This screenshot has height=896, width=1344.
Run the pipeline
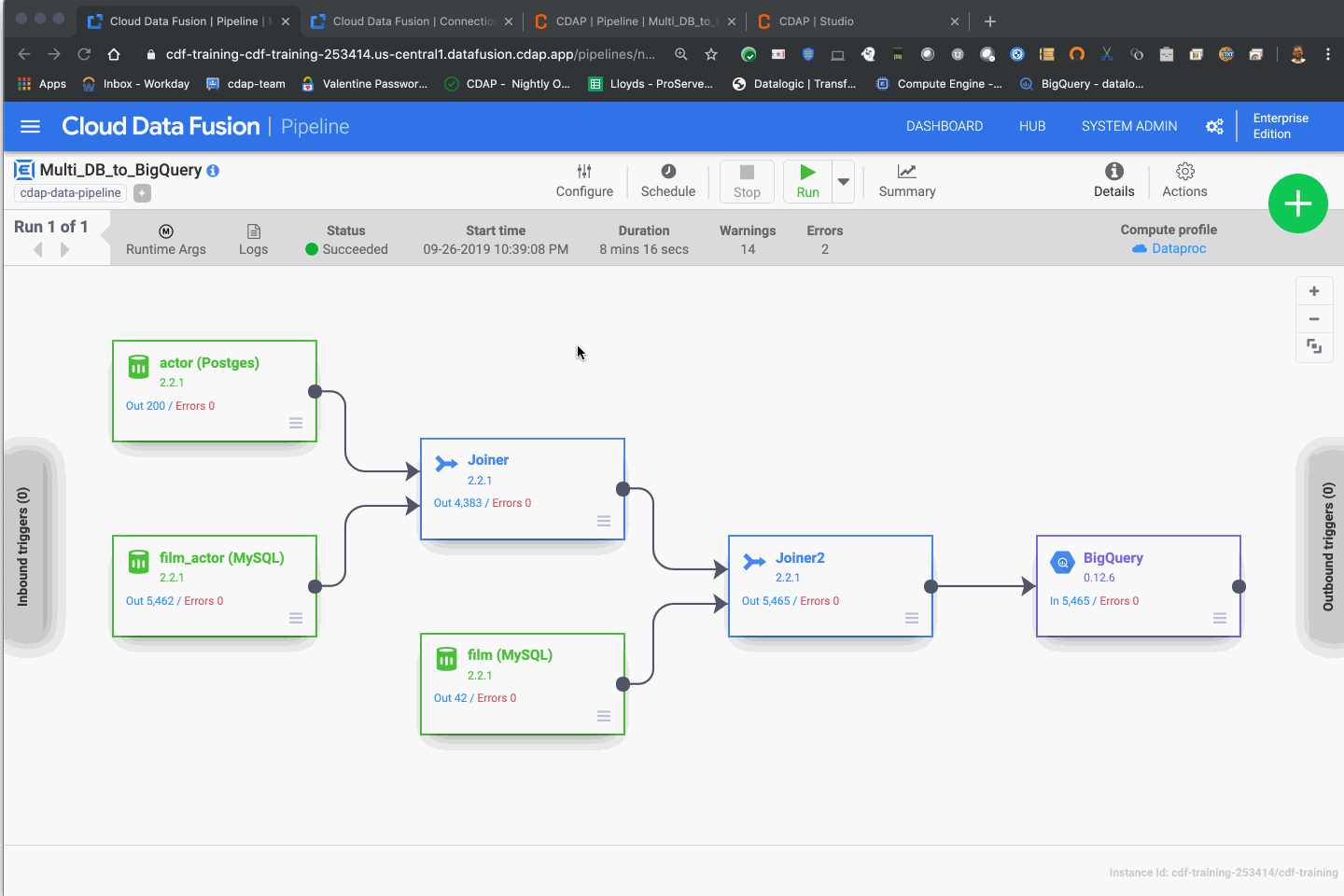[x=807, y=181]
